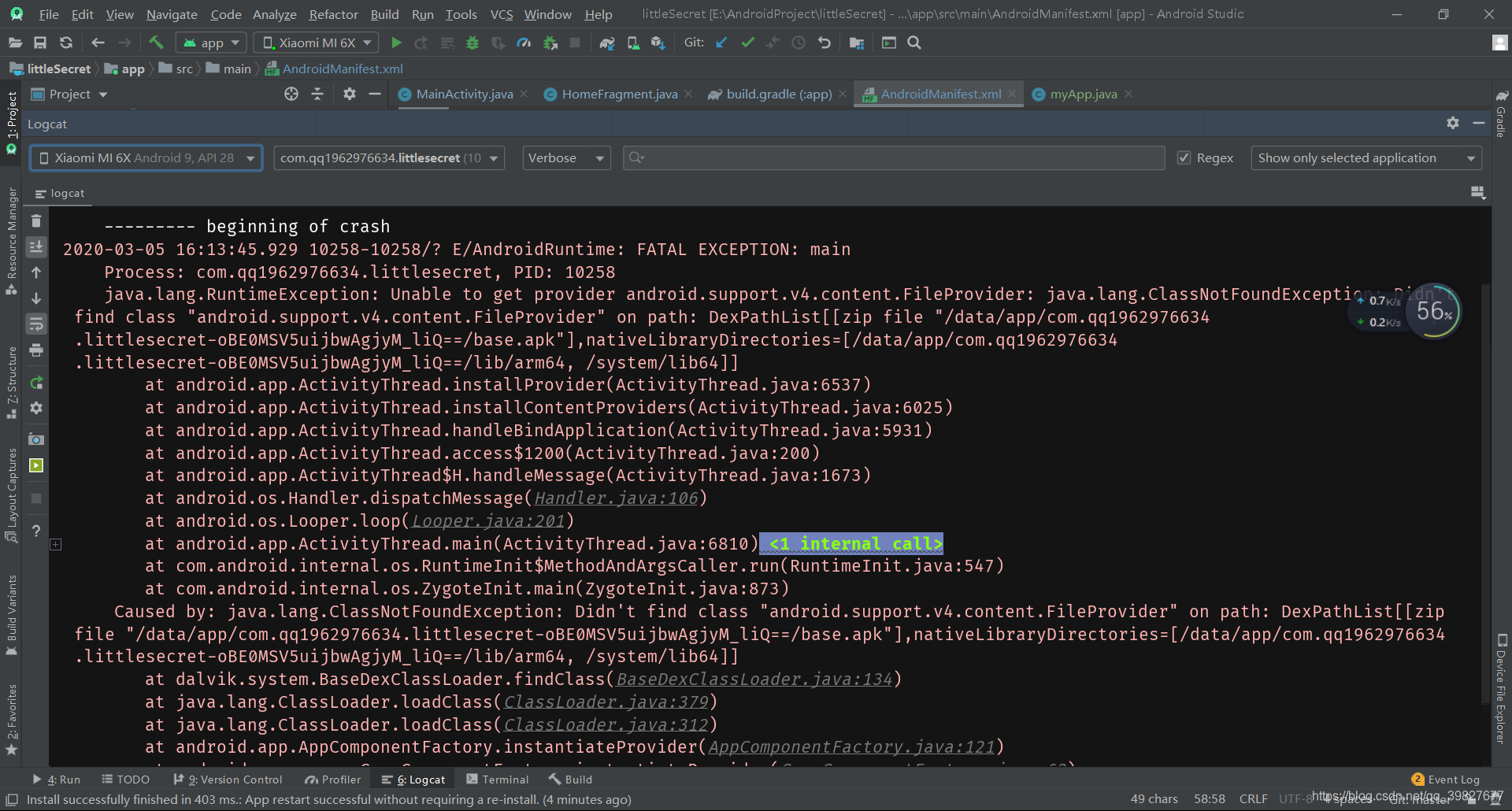
Task: Clear the logcat output
Action: (x=35, y=221)
